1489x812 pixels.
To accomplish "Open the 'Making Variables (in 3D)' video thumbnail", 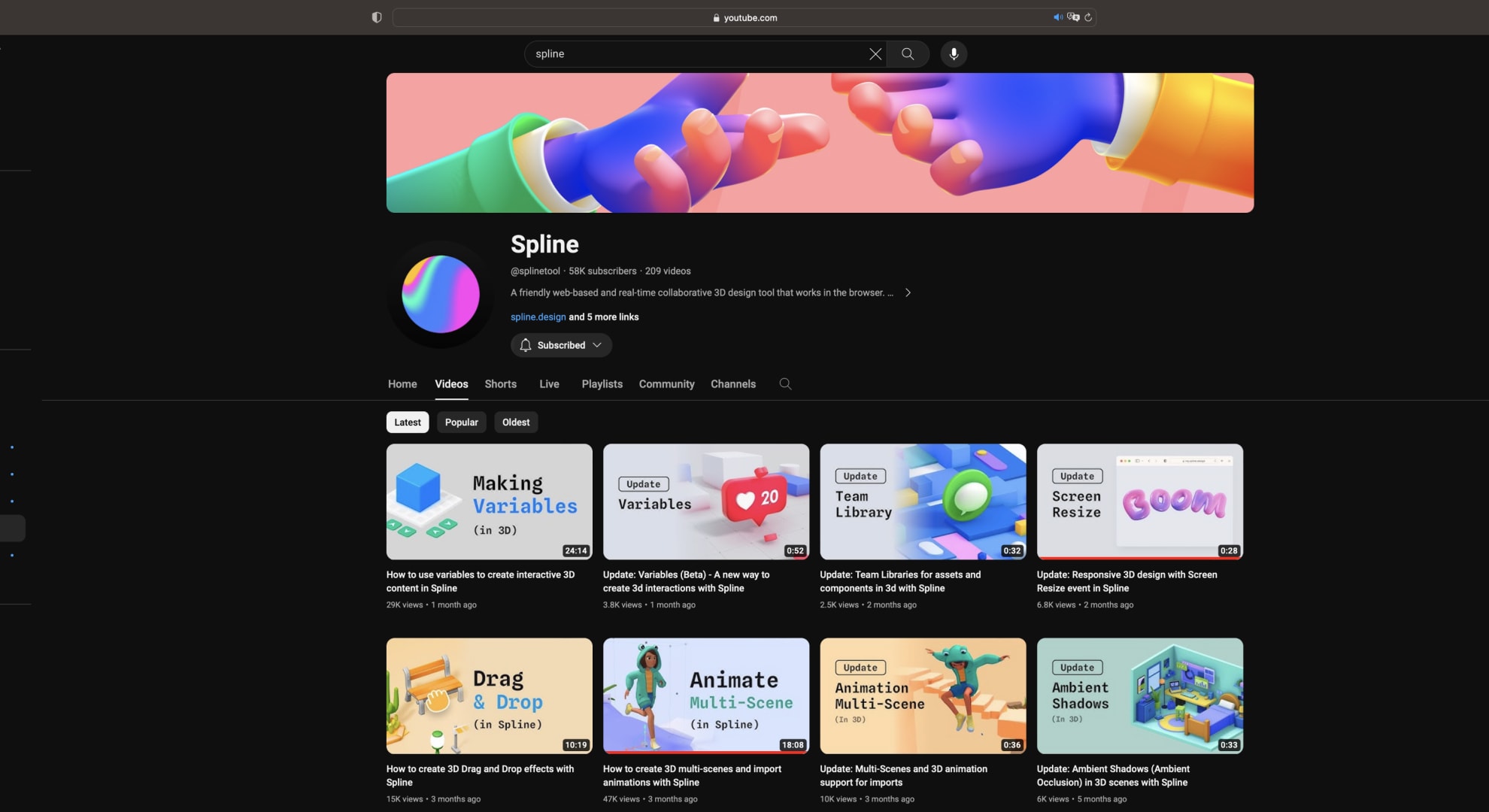I will (x=489, y=501).
